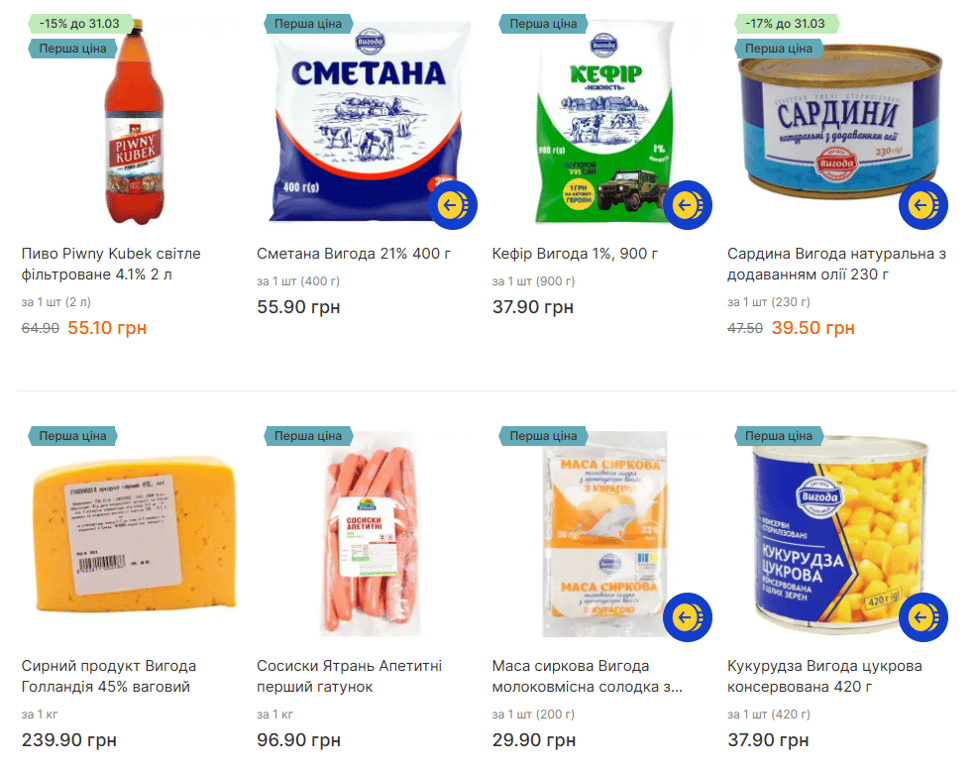977x768 pixels.
Task: Open the Пиво Piwny Kubek product title
Action: 111,264
